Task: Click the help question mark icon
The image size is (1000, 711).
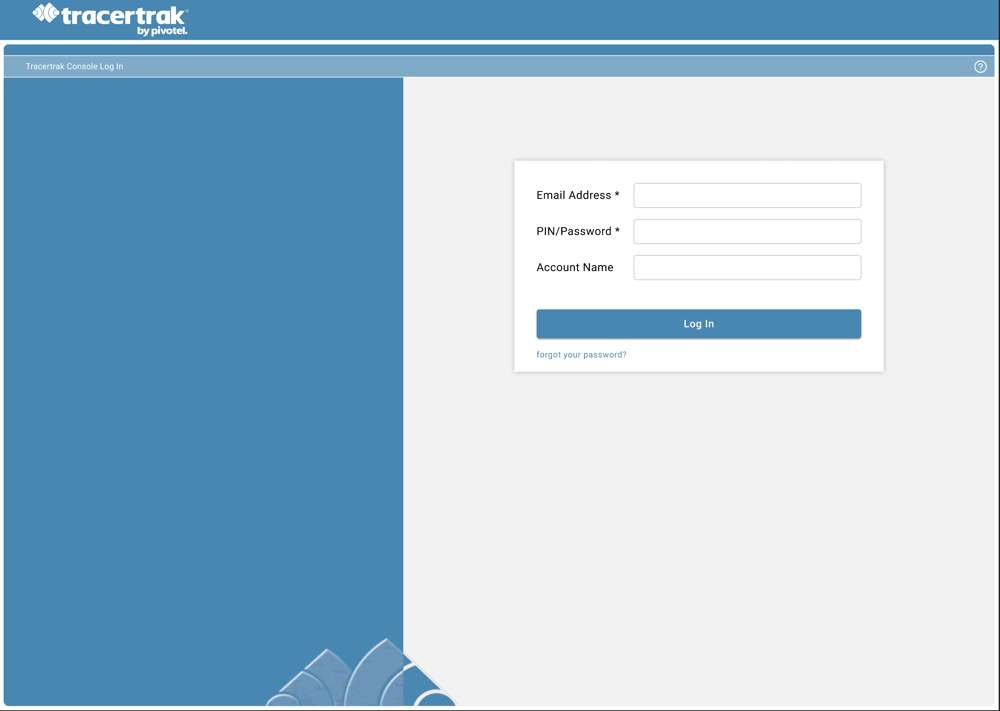Action: click(x=980, y=67)
